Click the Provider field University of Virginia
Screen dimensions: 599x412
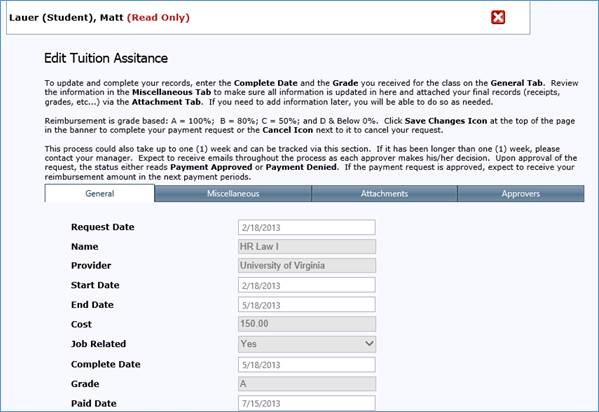tap(307, 266)
